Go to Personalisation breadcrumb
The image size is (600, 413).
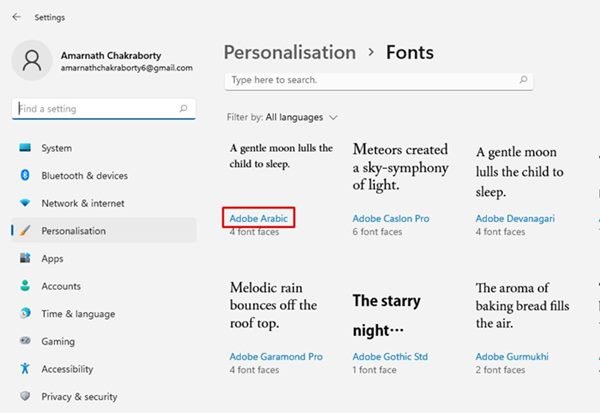click(290, 52)
